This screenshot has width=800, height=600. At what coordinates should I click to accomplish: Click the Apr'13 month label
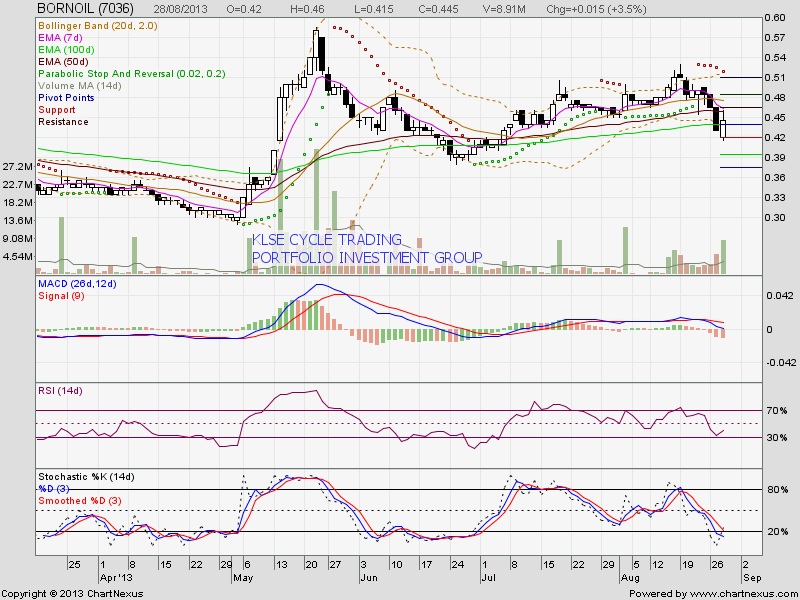[x=115, y=578]
